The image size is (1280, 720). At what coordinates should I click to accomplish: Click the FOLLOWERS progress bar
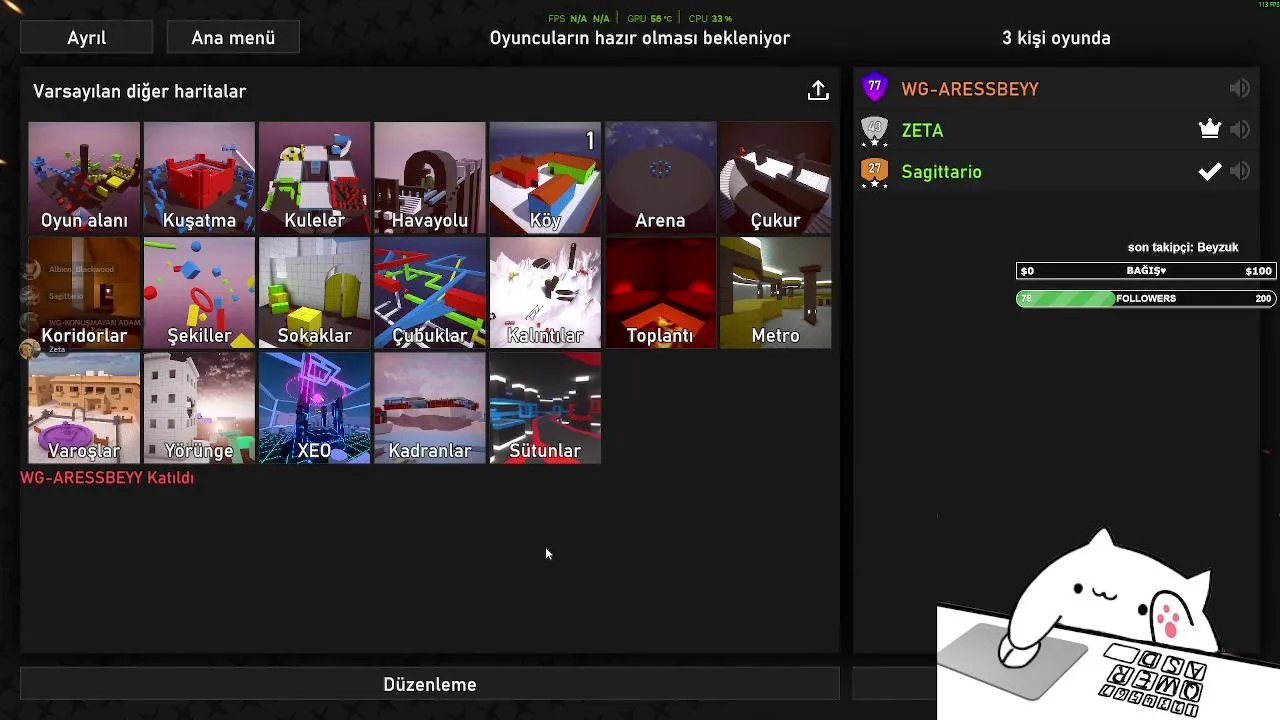pyautogui.click(x=1146, y=298)
